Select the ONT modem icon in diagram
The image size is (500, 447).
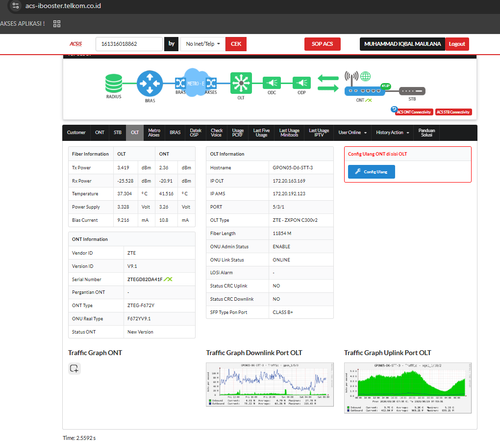pyautogui.click(x=364, y=91)
